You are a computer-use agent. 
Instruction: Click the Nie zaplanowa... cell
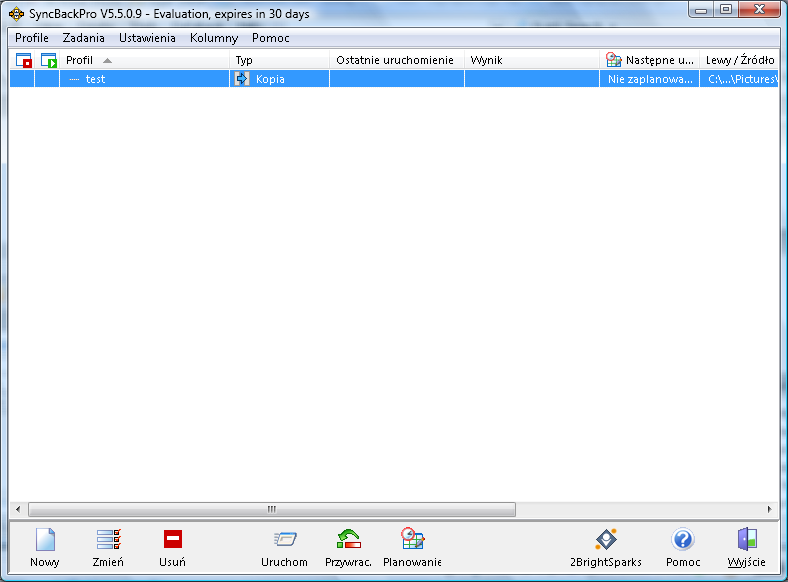[650, 79]
